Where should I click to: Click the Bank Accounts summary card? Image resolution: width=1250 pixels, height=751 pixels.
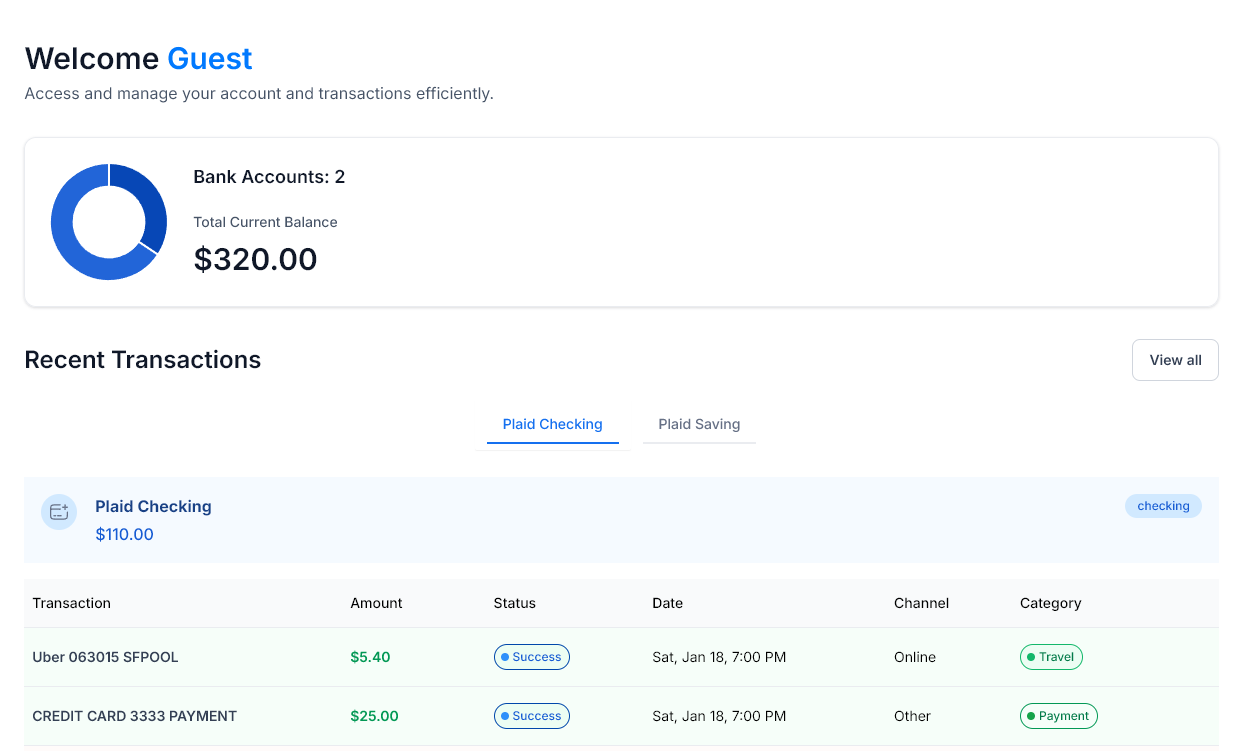coord(620,222)
